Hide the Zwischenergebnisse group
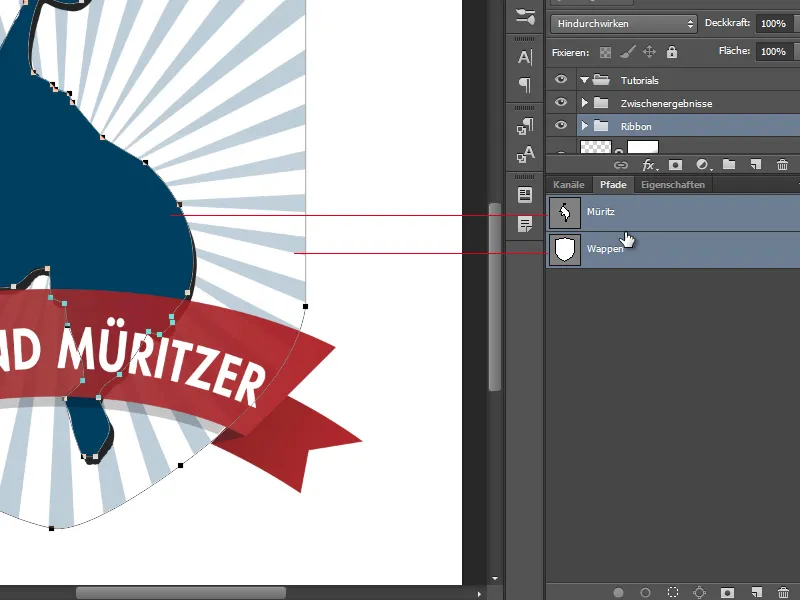 [x=561, y=102]
